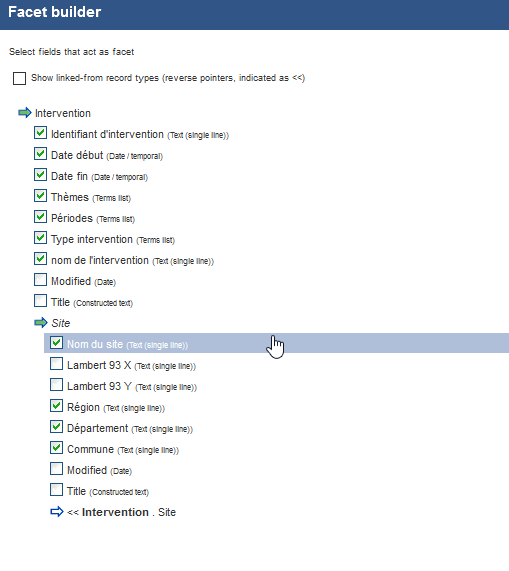The image size is (509, 571).
Task: Tick the Intervention Title constructed text box
Action: pyautogui.click(x=40, y=301)
